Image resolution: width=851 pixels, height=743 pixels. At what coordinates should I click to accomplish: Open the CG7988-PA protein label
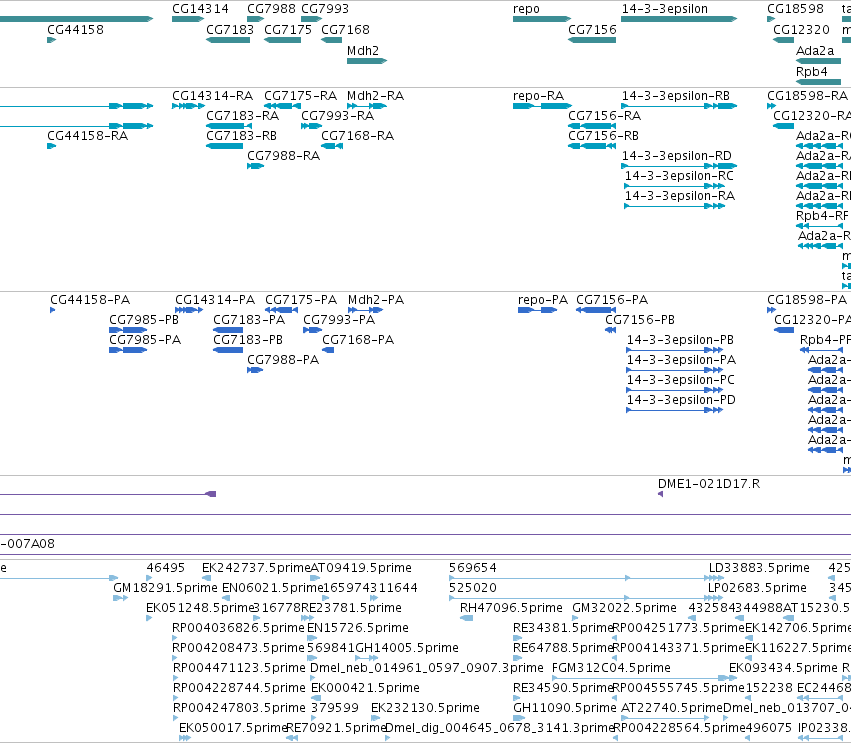283,360
